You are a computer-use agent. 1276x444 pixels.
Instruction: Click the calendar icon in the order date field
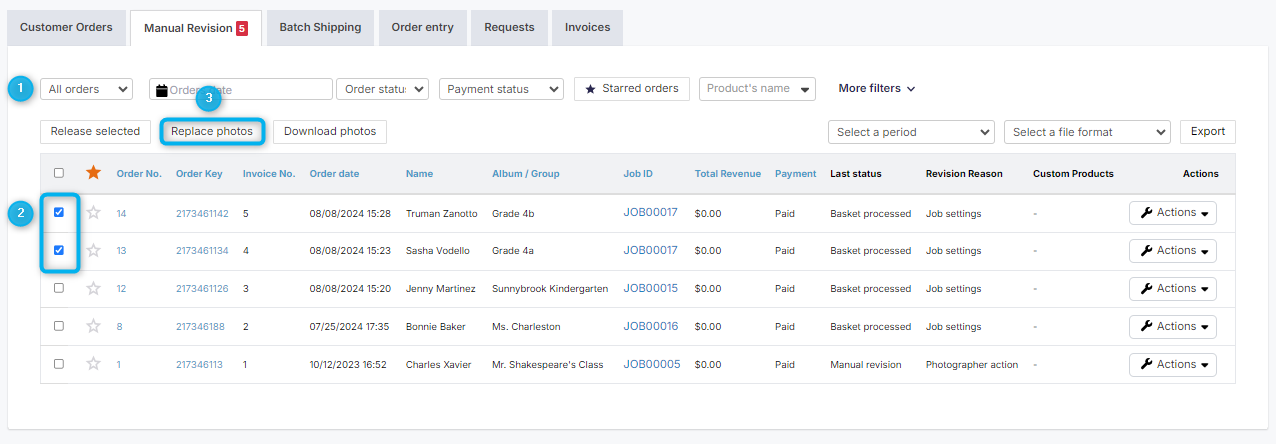click(x=162, y=90)
